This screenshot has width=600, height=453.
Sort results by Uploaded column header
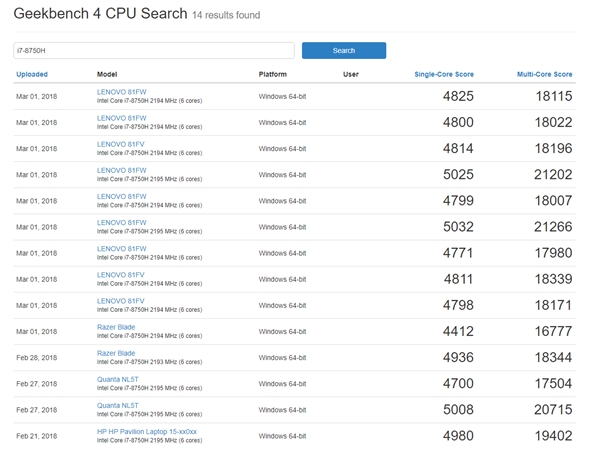click(x=31, y=74)
